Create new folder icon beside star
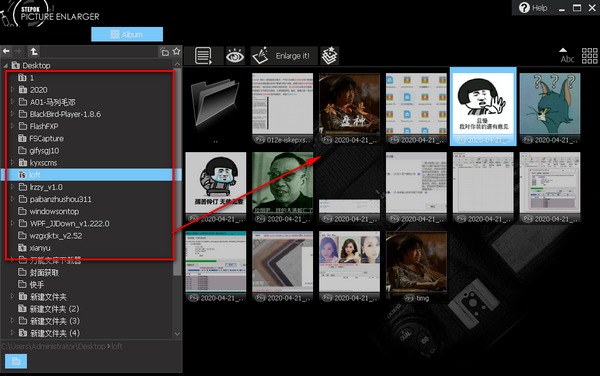This screenshot has height=376, width=600. point(165,52)
